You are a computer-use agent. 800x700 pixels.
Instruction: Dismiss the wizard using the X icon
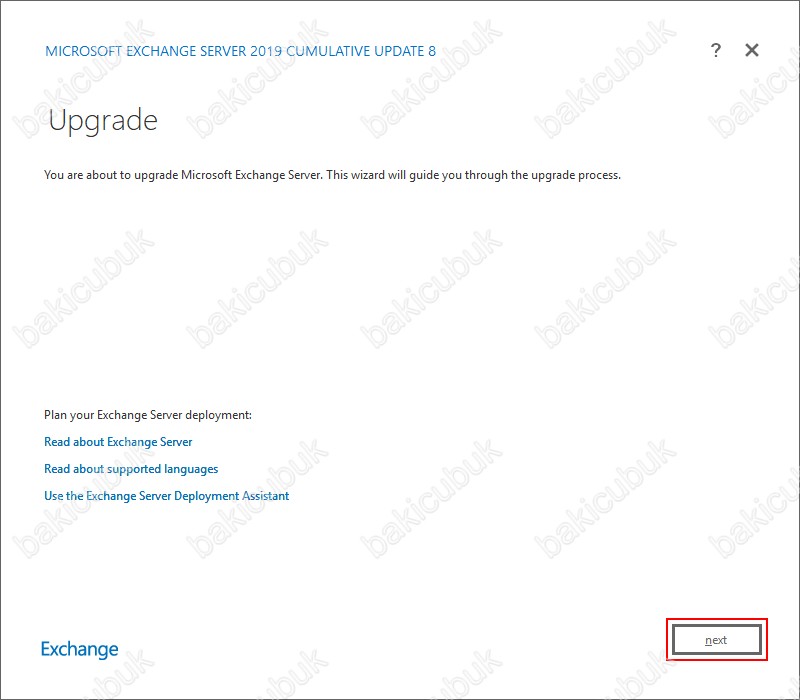752,50
